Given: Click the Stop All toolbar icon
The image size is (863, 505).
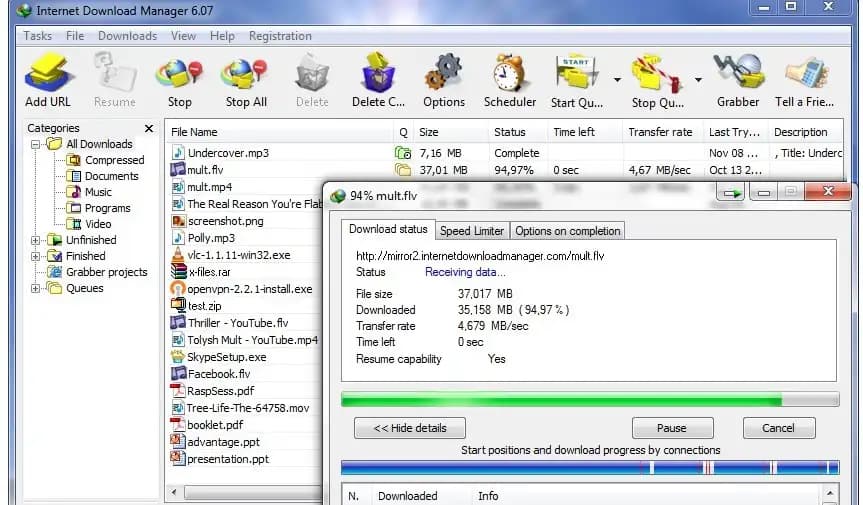Looking at the screenshot, I should point(245,76).
